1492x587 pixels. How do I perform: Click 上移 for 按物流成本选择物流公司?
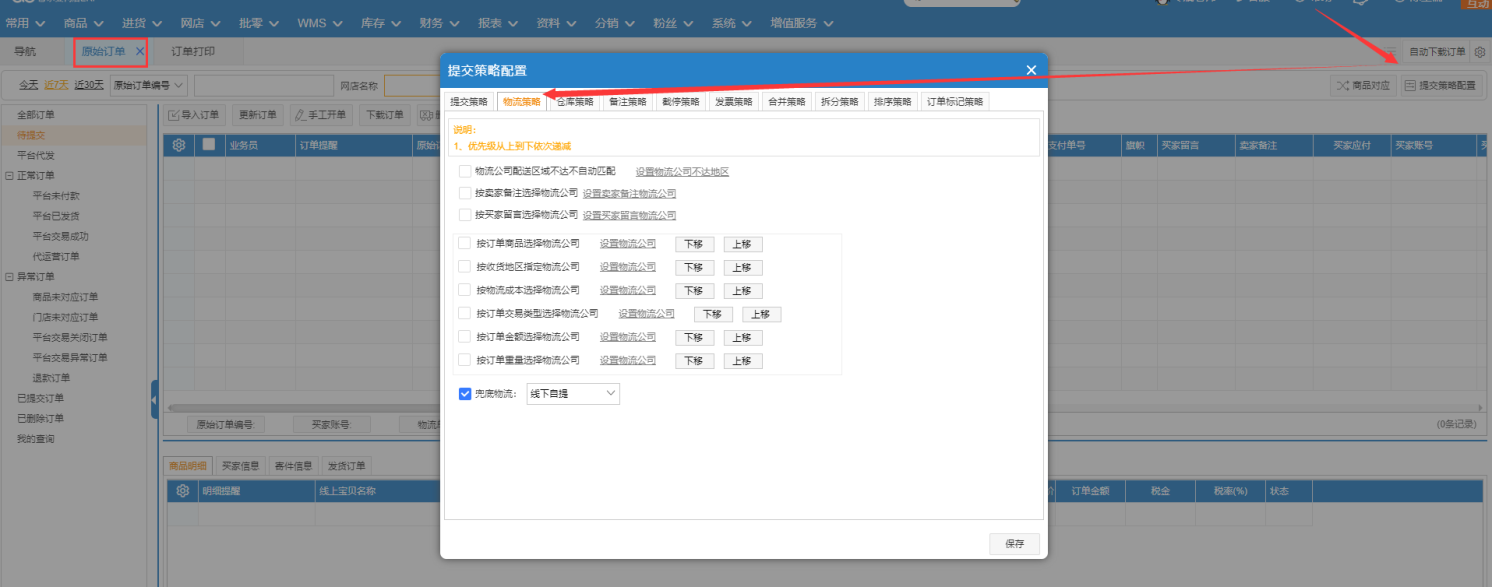[743, 291]
